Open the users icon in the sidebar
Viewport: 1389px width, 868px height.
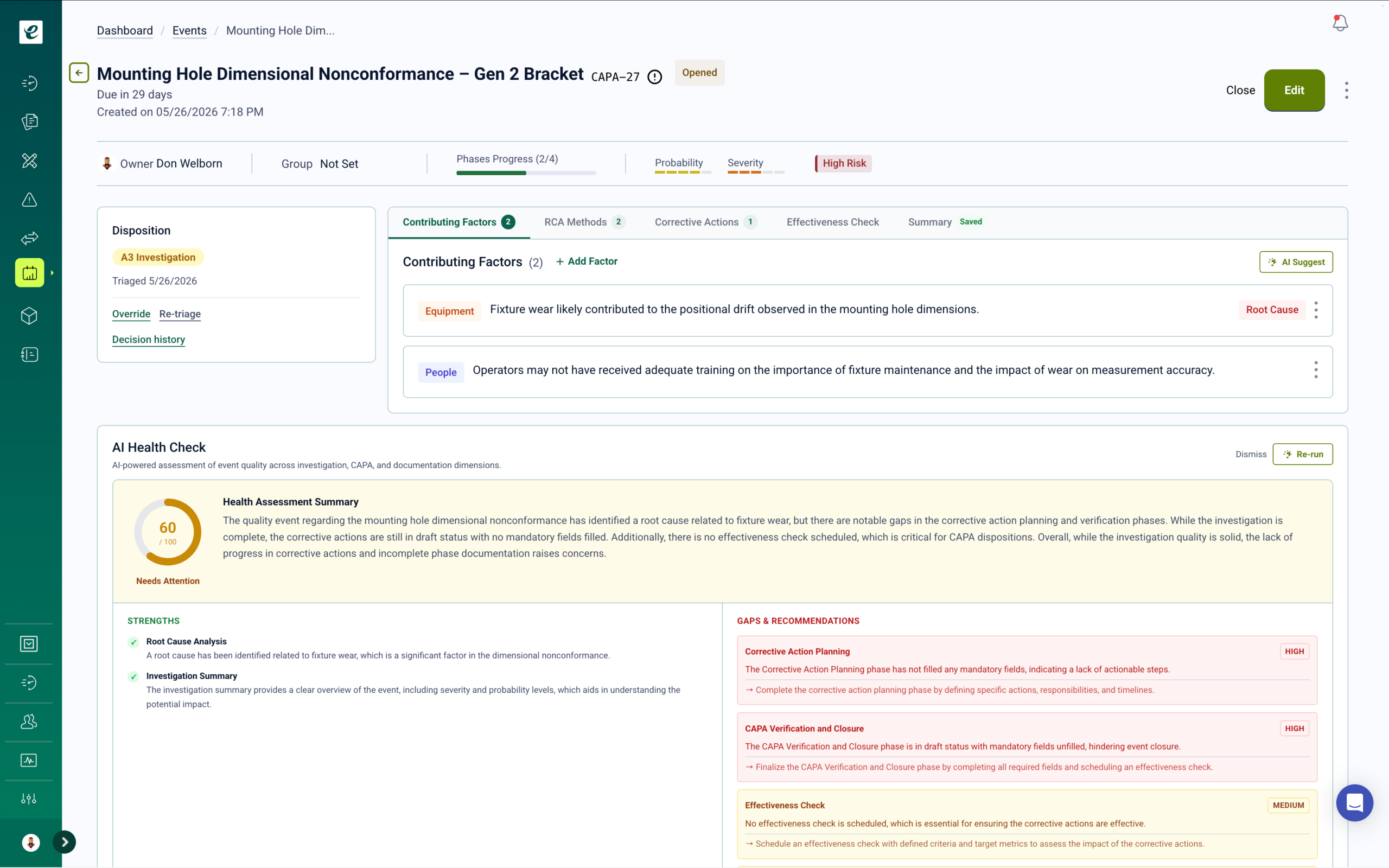(x=29, y=722)
